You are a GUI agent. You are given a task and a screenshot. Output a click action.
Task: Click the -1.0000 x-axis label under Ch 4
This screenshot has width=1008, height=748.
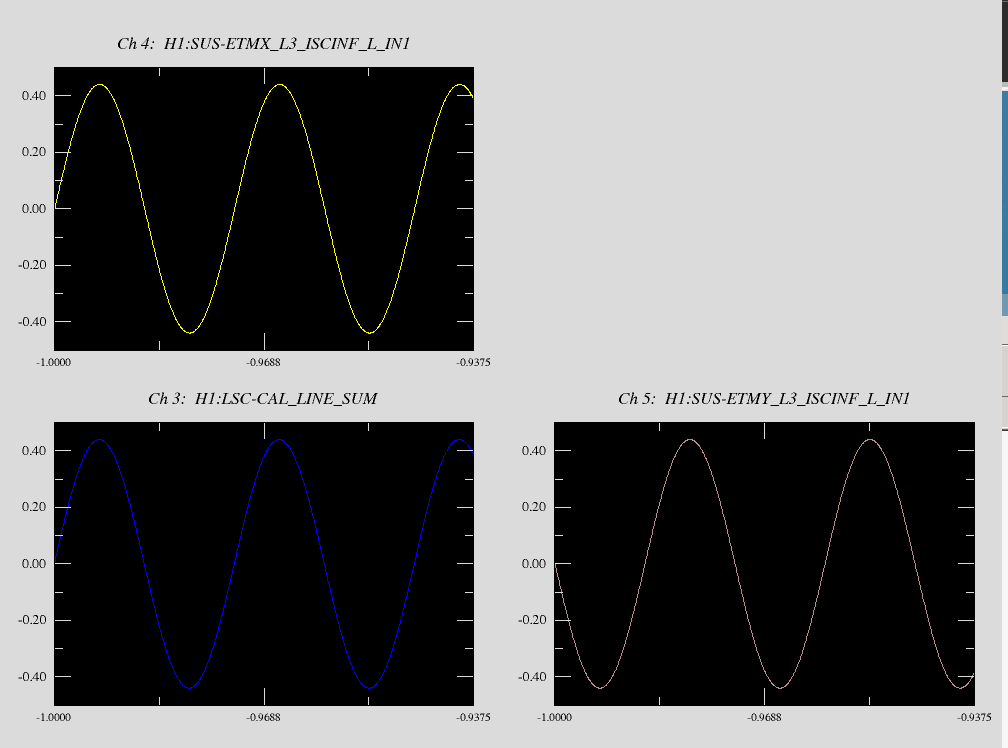(53, 362)
